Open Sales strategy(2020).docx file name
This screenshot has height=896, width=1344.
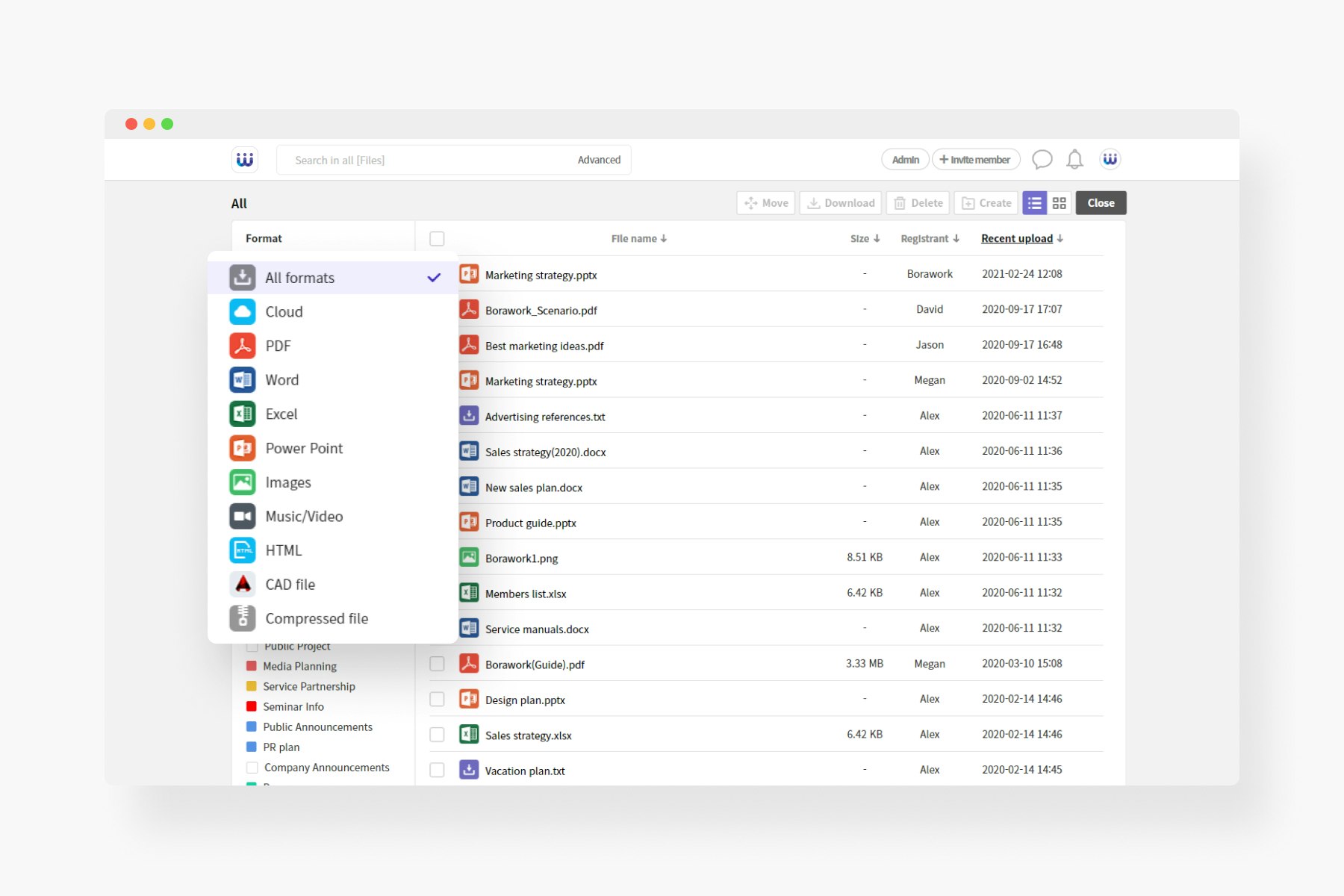(546, 452)
